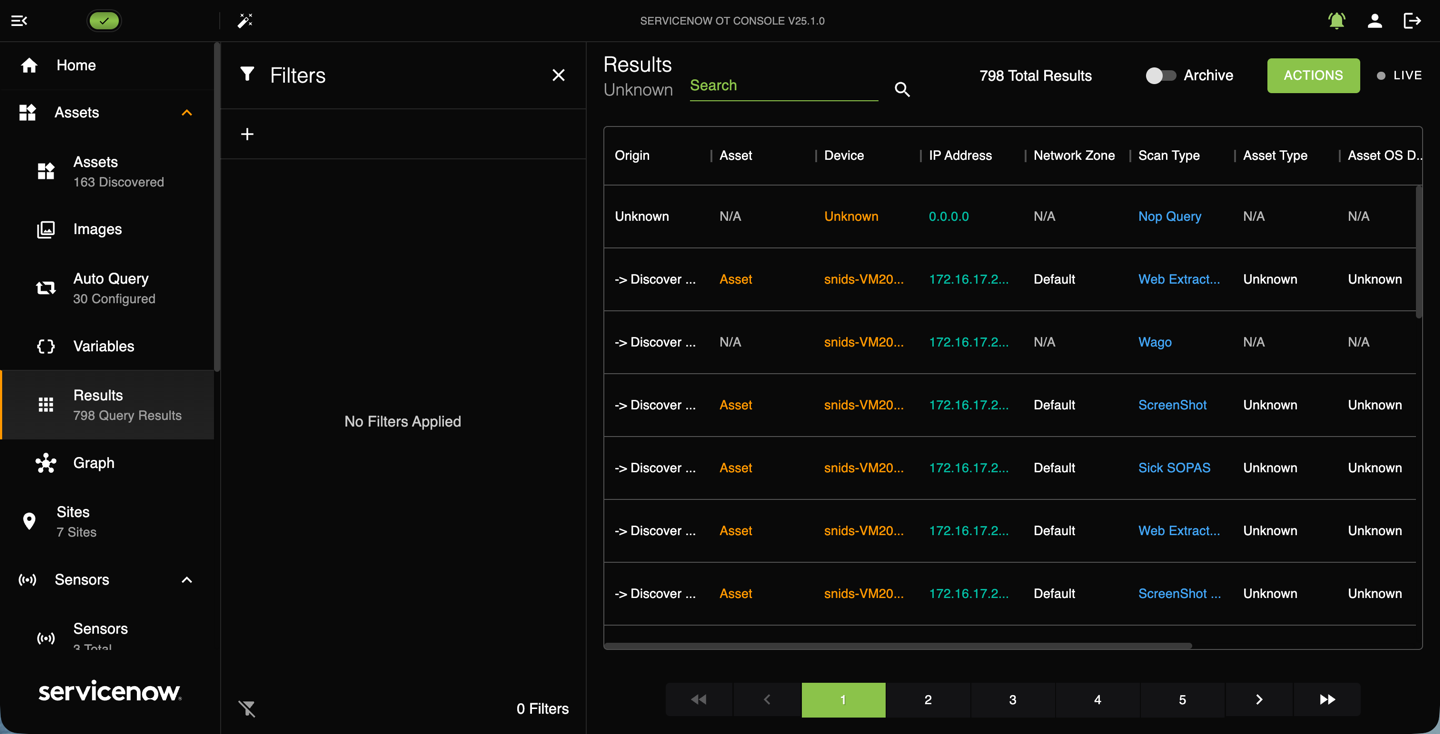Open the Unknown device link
The image size is (1440, 734).
point(851,217)
